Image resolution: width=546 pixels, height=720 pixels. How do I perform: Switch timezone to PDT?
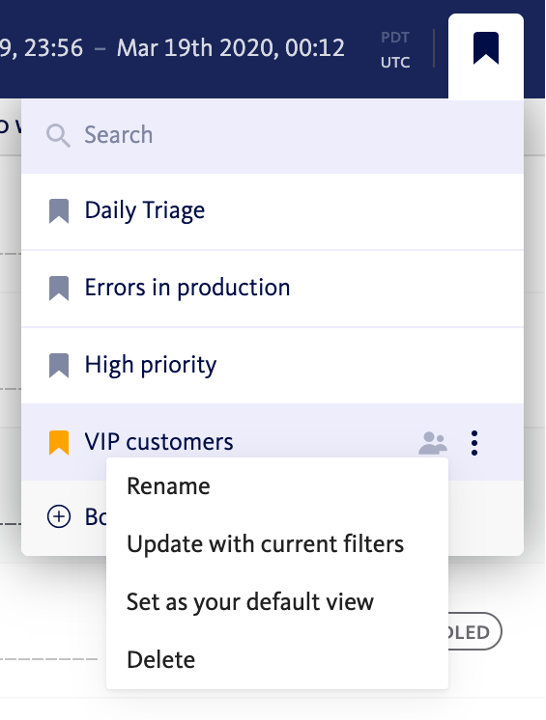point(395,37)
